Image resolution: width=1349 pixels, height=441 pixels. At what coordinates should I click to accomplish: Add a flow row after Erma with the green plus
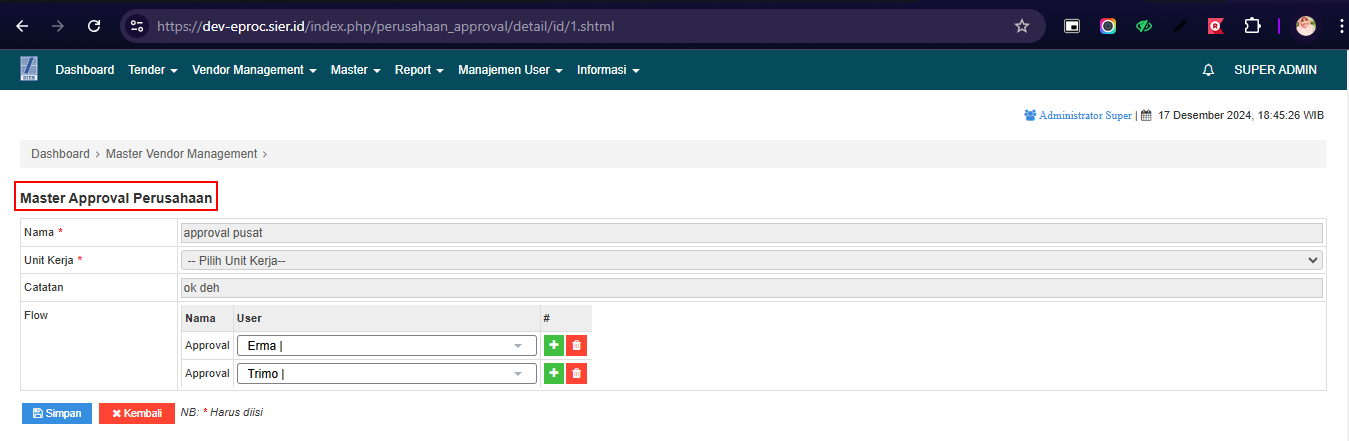[x=553, y=346]
